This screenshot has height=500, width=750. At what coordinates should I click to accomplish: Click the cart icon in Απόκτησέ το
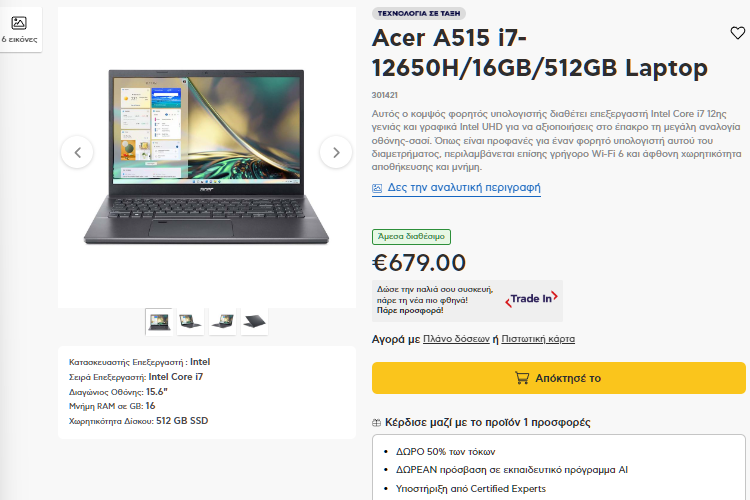point(522,378)
